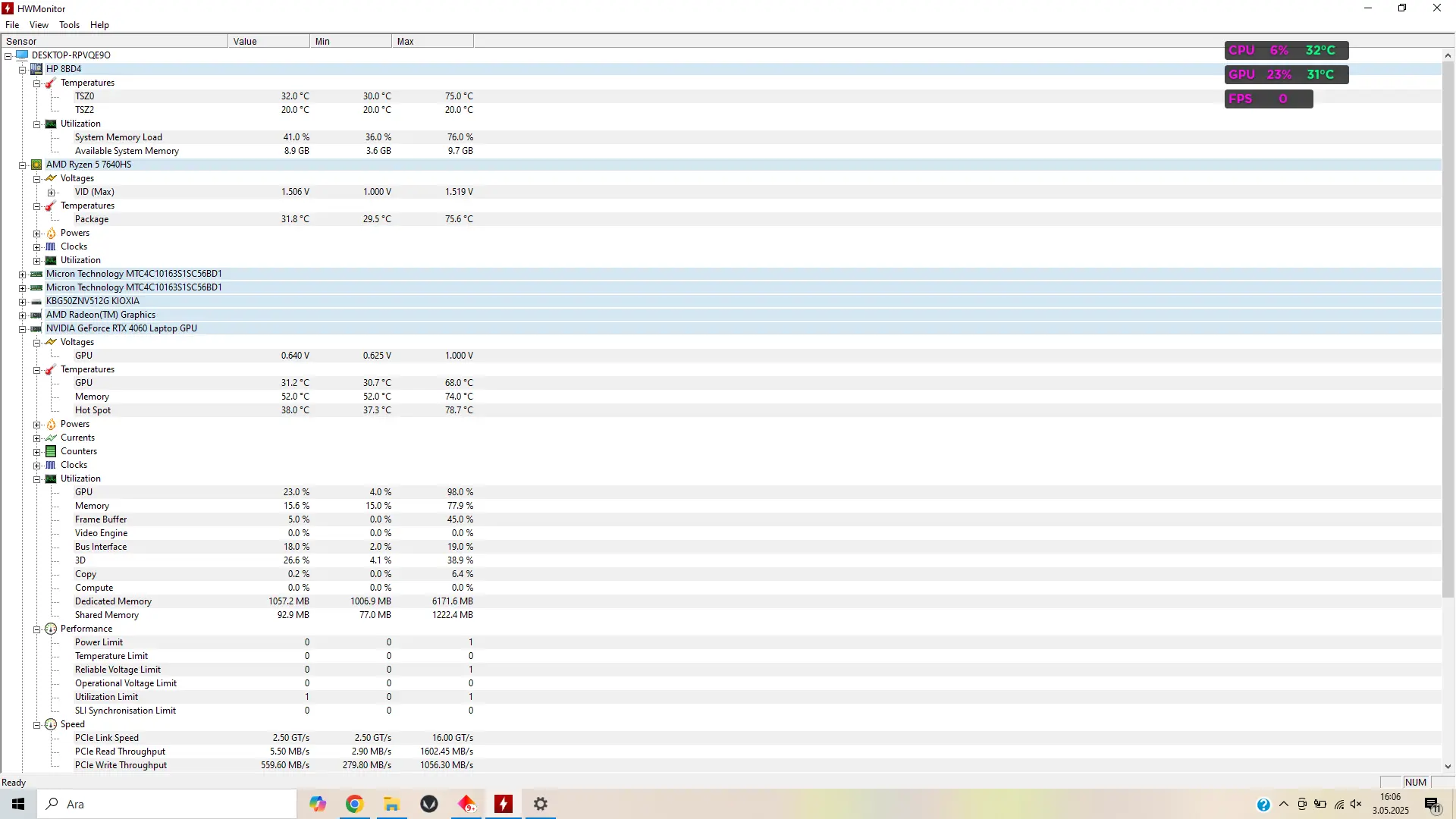Select the Video Engine utilization row
1456x819 pixels.
(720, 533)
